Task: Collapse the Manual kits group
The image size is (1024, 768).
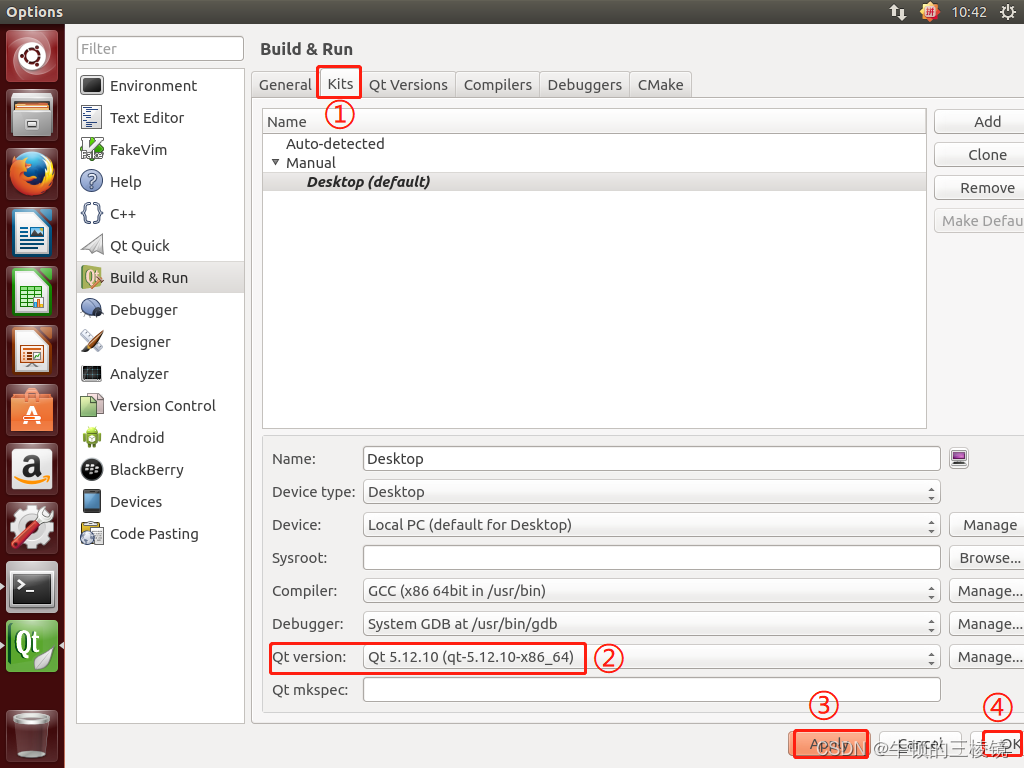Action: tap(275, 162)
